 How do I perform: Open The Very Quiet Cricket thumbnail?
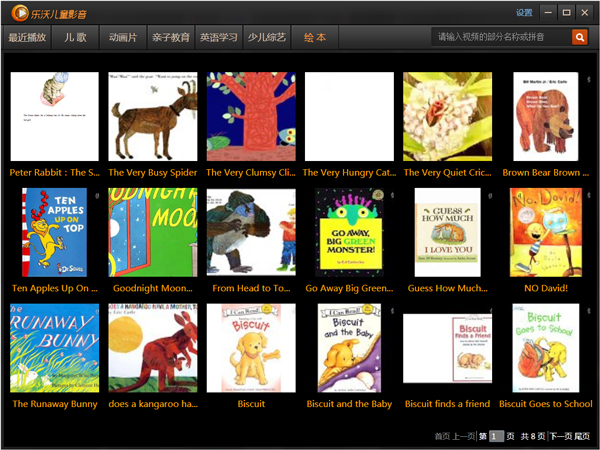click(x=447, y=116)
